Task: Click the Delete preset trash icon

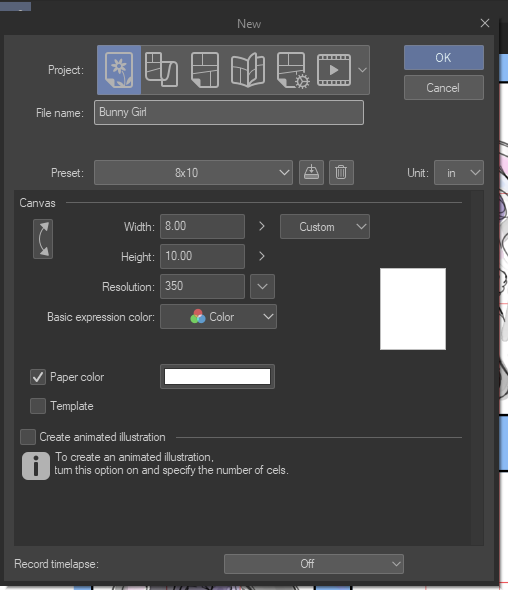Action: [x=341, y=173]
